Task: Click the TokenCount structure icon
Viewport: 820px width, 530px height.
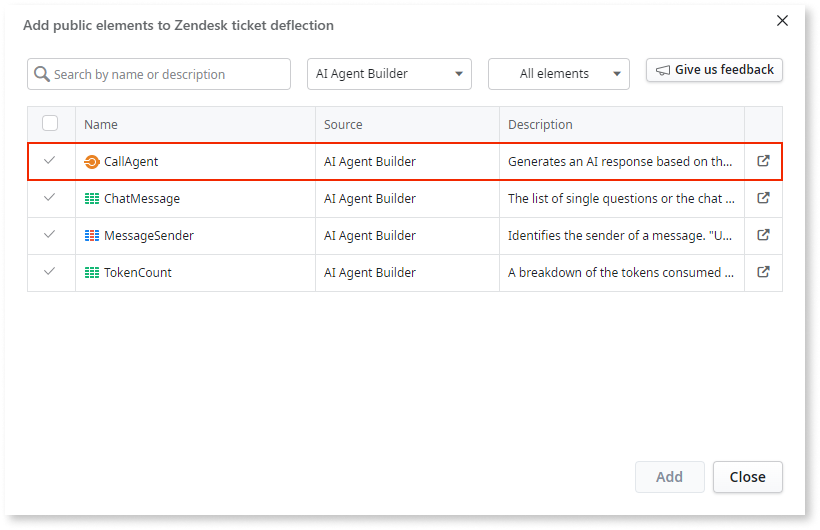Action: pyautogui.click(x=92, y=272)
